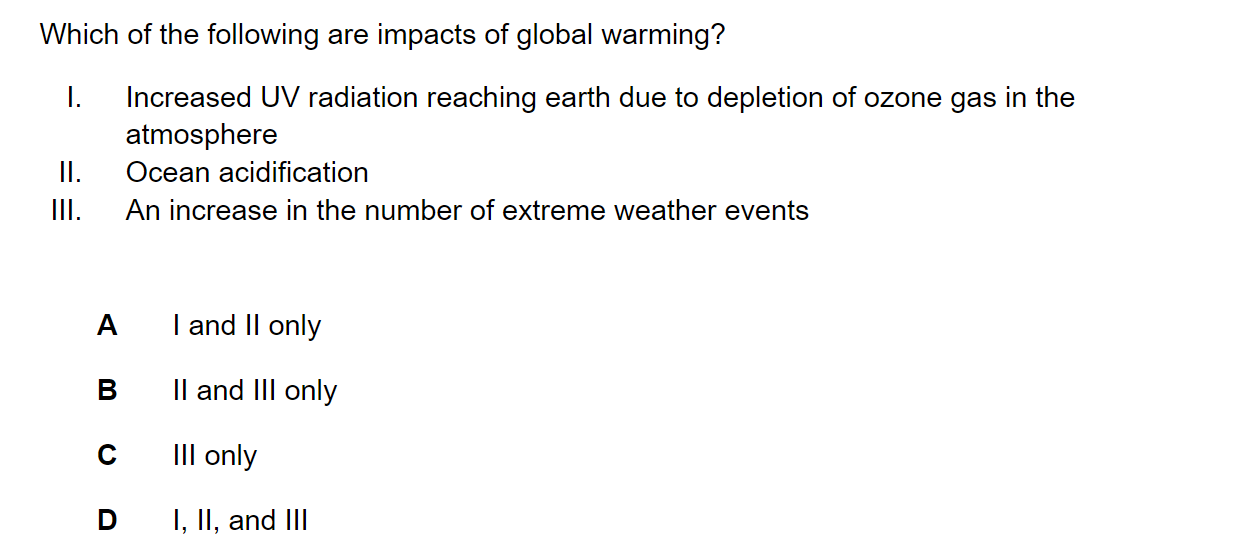Click the question text about global warming
This screenshot has width=1250, height=557.
[383, 36]
